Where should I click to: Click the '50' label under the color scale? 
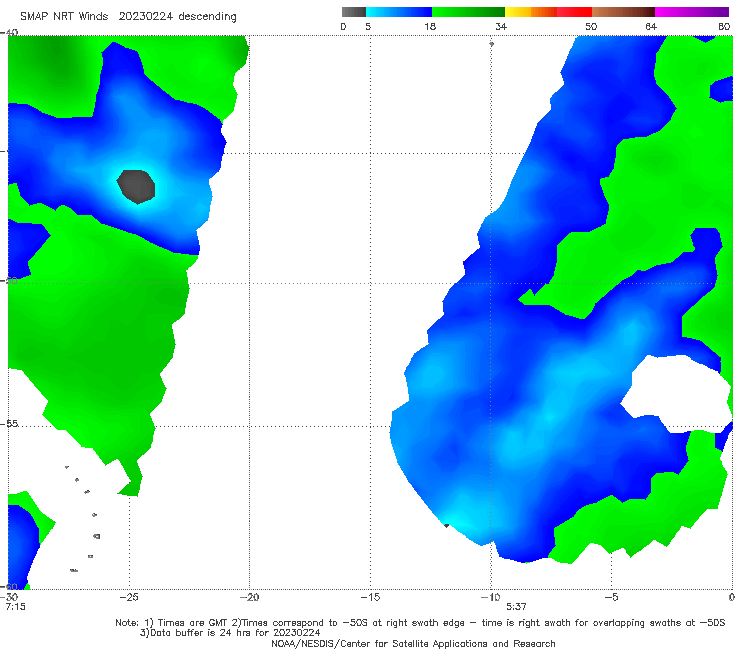(x=591, y=27)
